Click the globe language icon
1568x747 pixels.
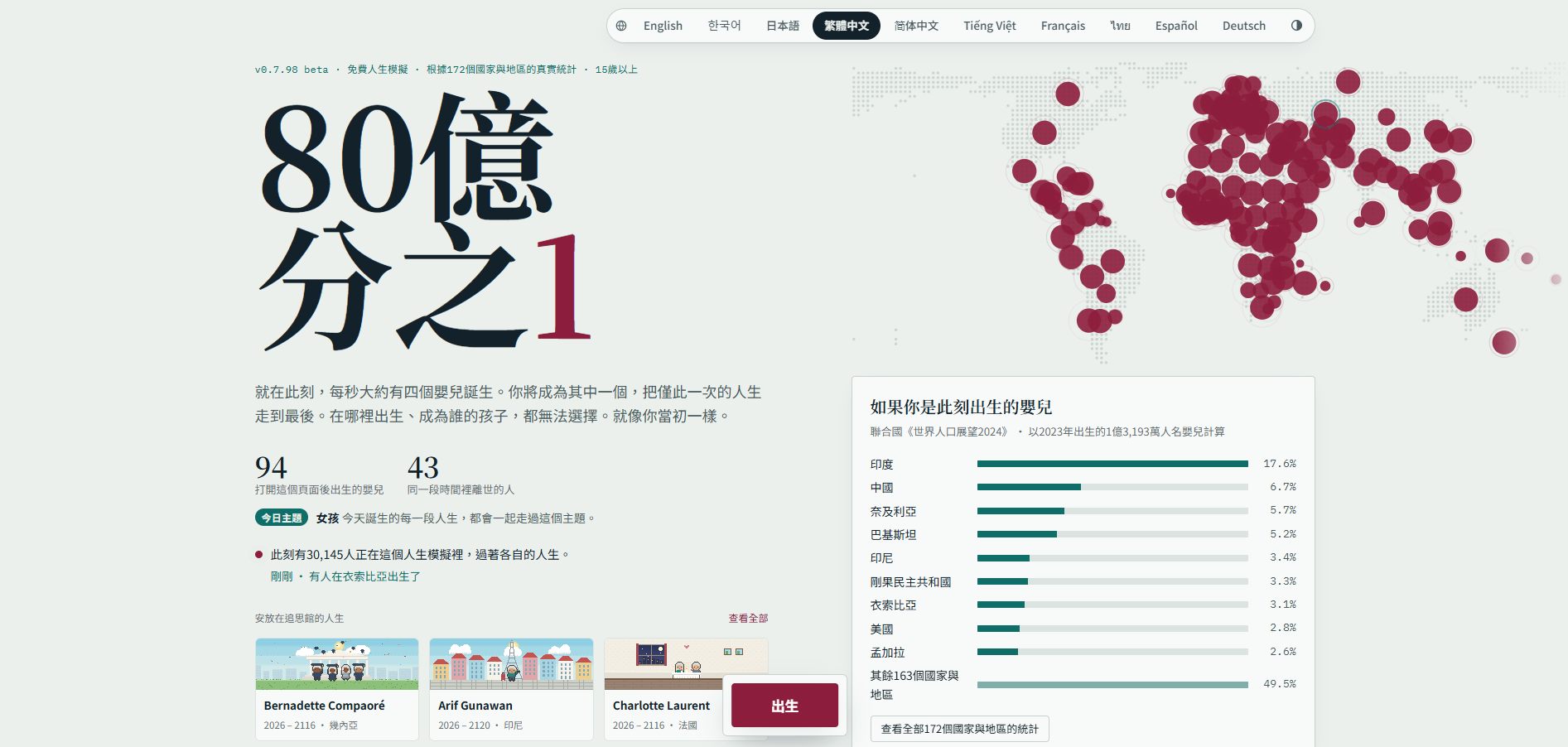621,26
